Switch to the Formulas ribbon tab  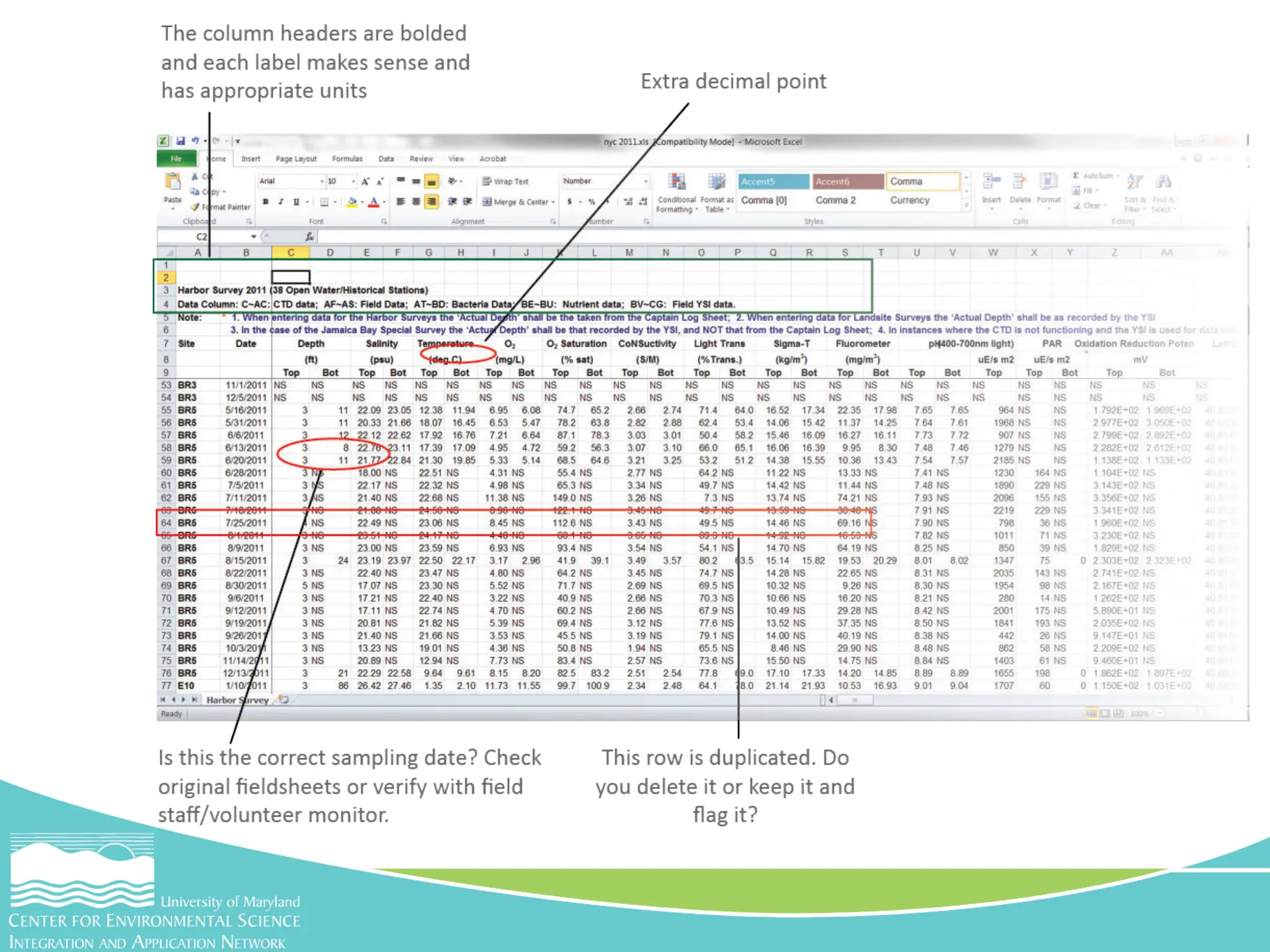point(347,159)
